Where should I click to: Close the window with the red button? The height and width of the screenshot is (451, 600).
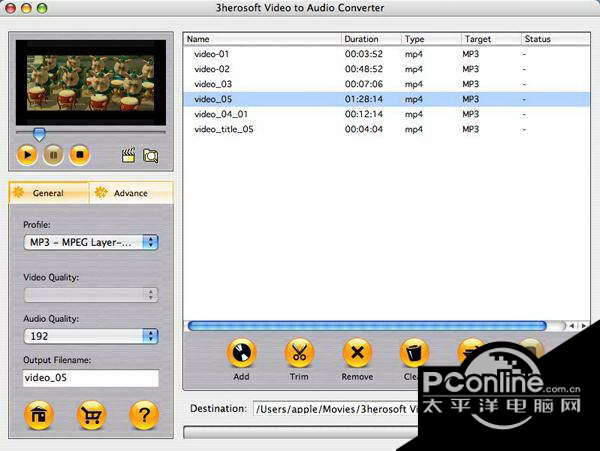[11, 8]
